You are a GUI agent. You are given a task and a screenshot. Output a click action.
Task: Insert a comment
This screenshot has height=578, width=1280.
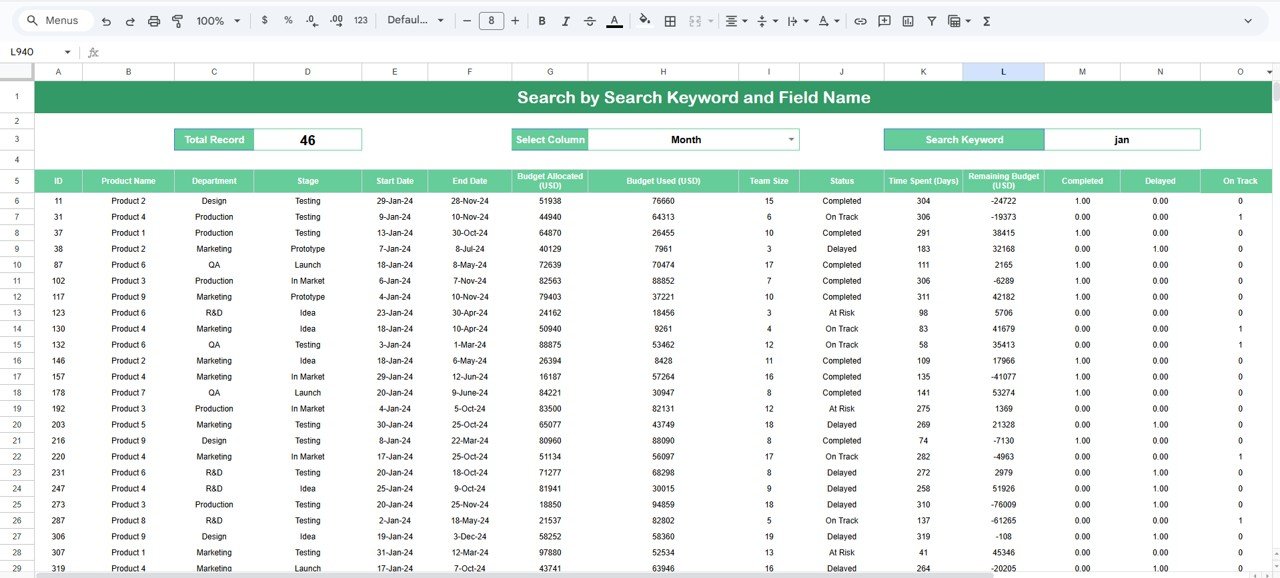coord(884,20)
